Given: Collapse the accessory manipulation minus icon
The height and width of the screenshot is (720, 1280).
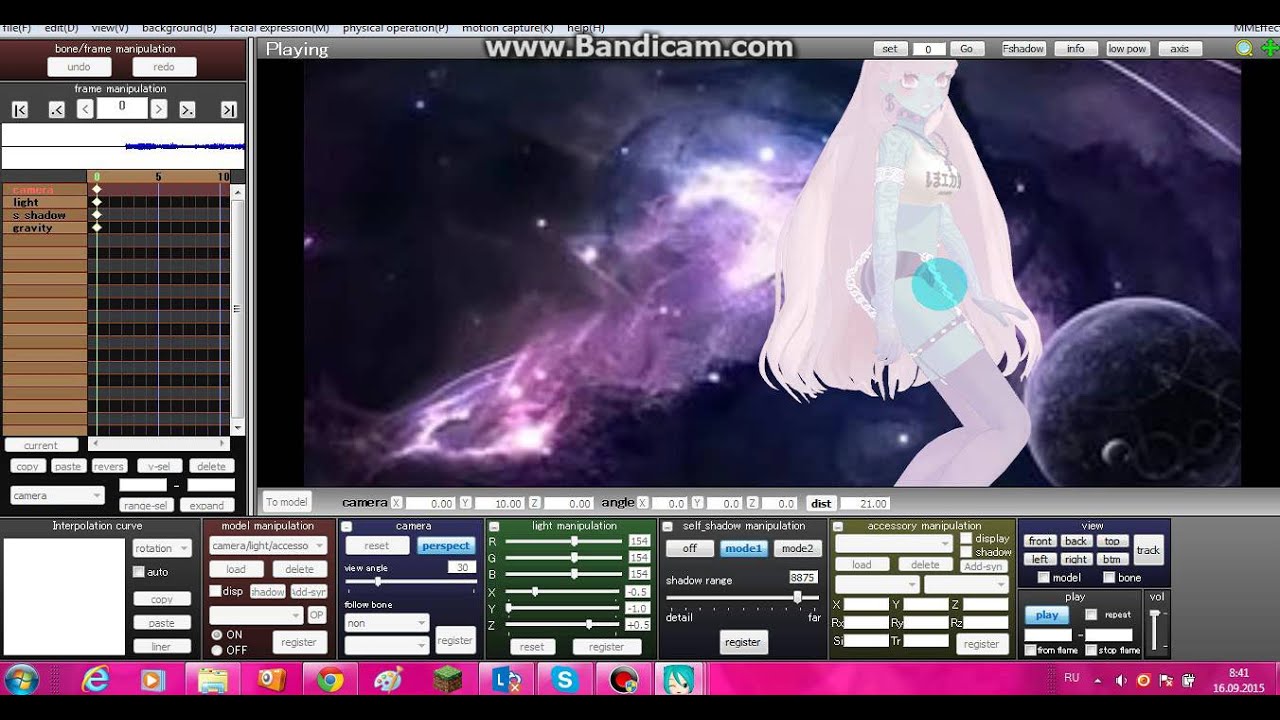Looking at the screenshot, I should [838, 526].
